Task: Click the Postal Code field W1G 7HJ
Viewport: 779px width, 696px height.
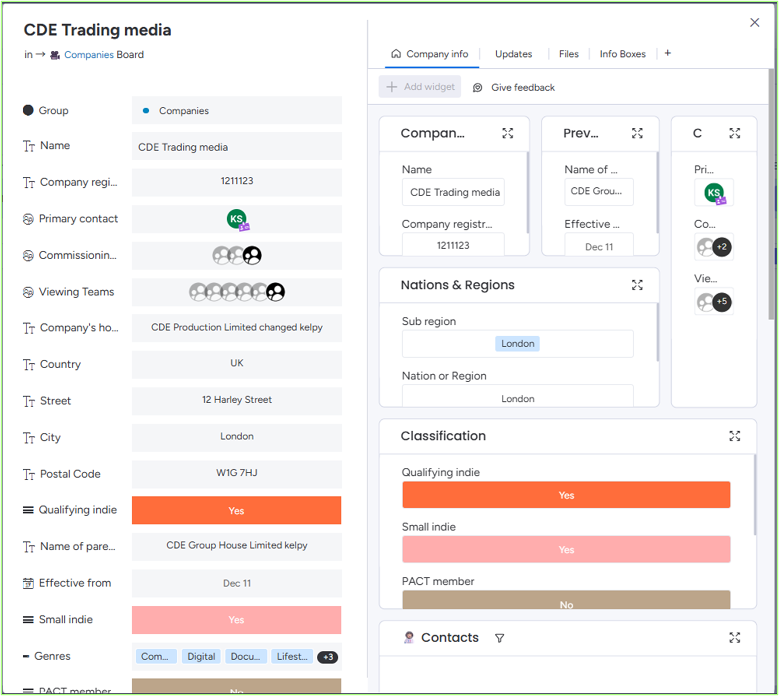Action: point(236,473)
